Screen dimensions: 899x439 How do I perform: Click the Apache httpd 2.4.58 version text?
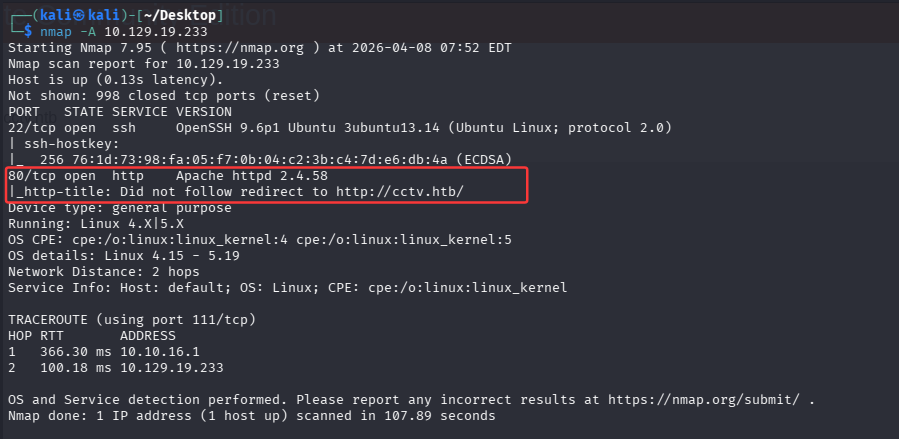click(x=231, y=175)
